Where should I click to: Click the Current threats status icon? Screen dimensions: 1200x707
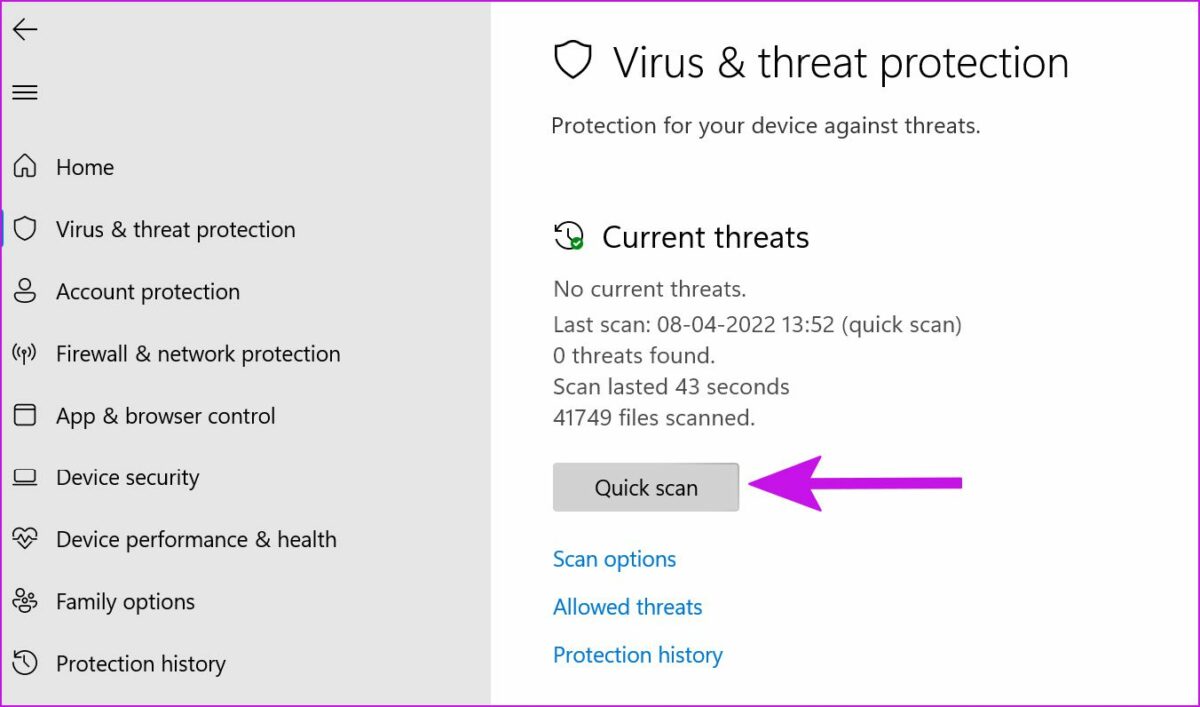point(569,237)
